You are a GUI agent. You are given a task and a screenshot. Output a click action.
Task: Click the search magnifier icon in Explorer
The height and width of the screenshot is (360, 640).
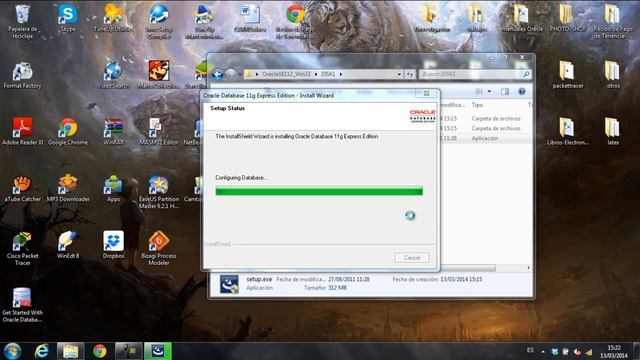[x=526, y=74]
